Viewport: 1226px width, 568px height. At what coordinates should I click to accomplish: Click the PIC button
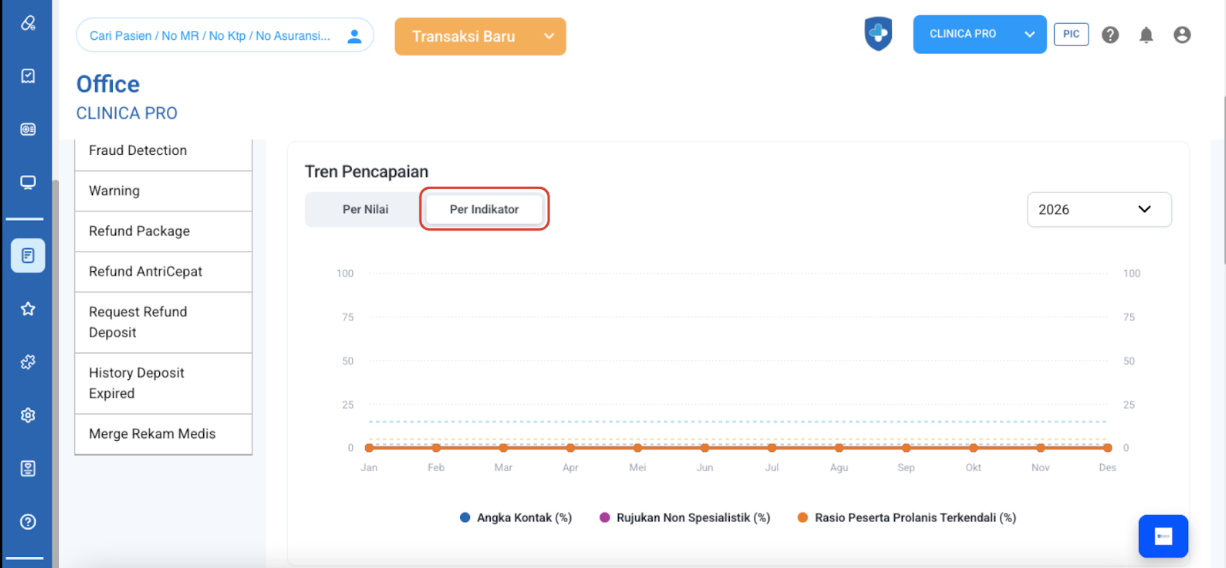tap(1071, 34)
